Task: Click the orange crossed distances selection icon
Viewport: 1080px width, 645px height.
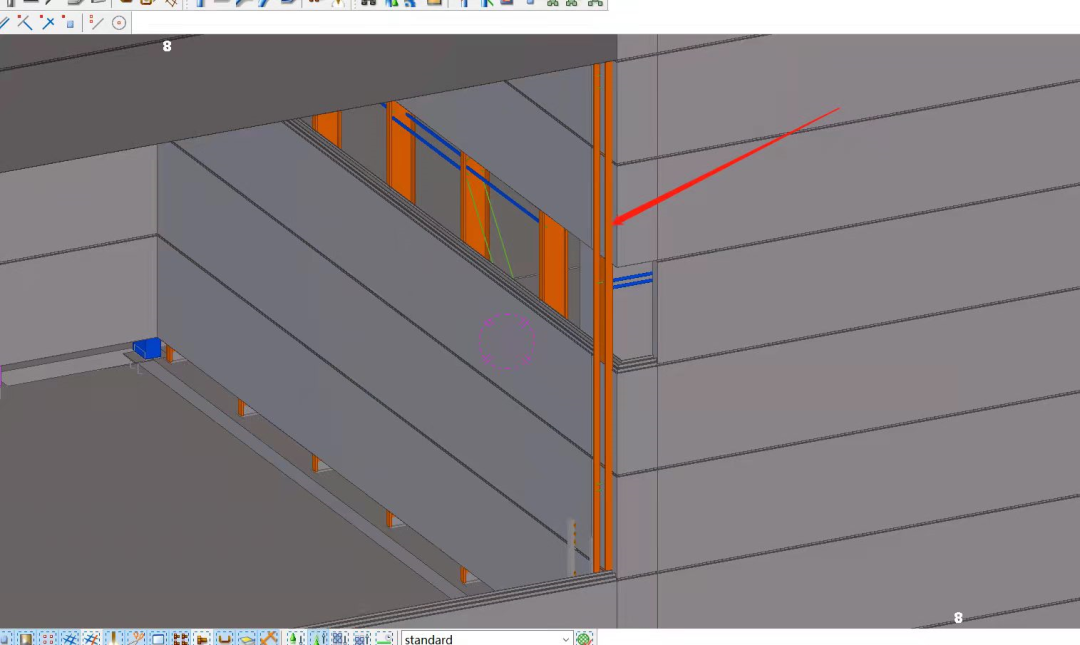Action: pyautogui.click(x=269, y=639)
